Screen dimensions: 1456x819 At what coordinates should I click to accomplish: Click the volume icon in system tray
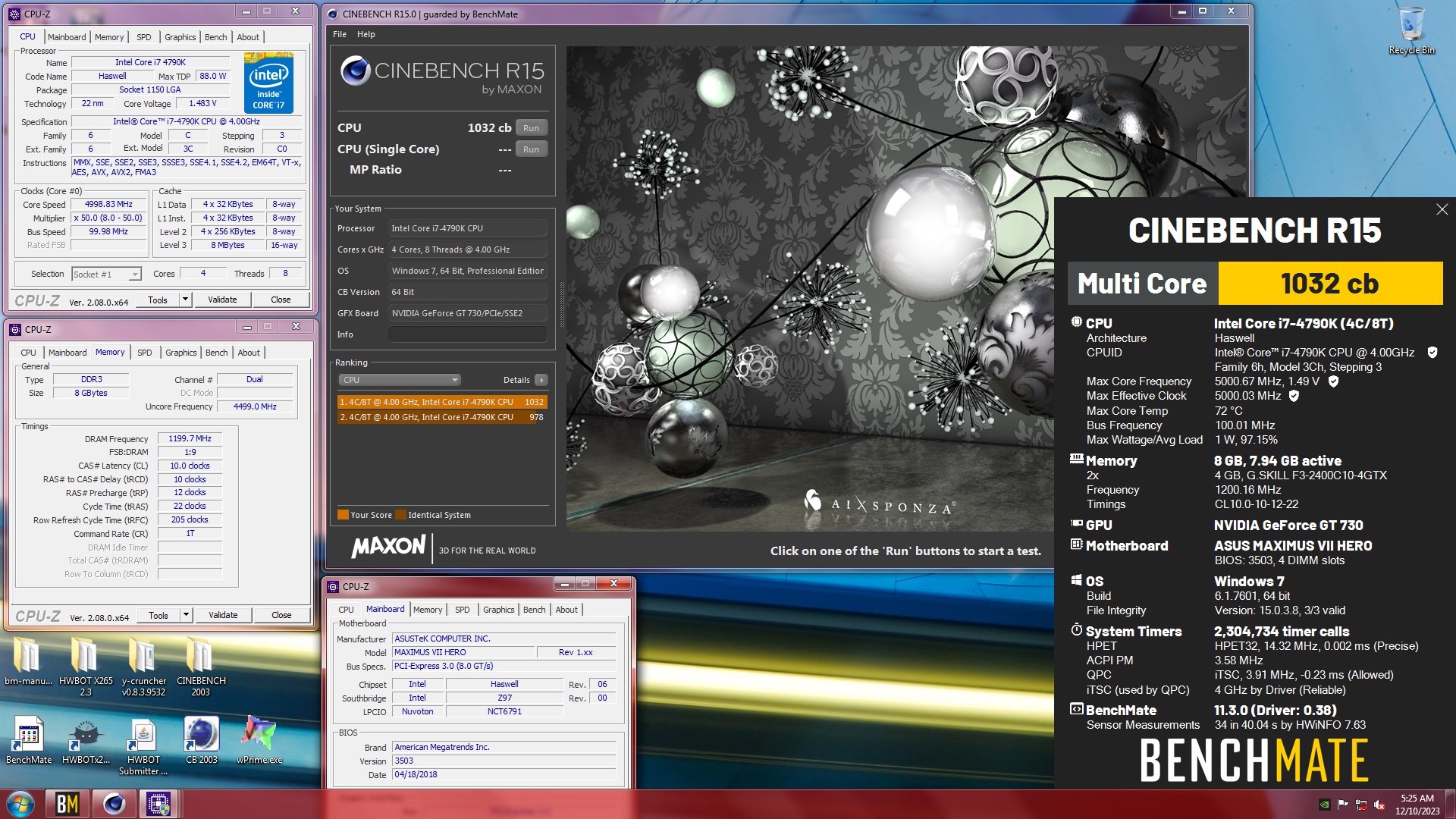coord(1379,805)
